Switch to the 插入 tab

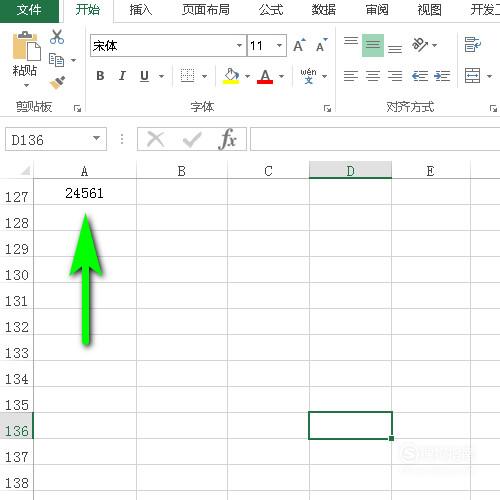coord(141,10)
